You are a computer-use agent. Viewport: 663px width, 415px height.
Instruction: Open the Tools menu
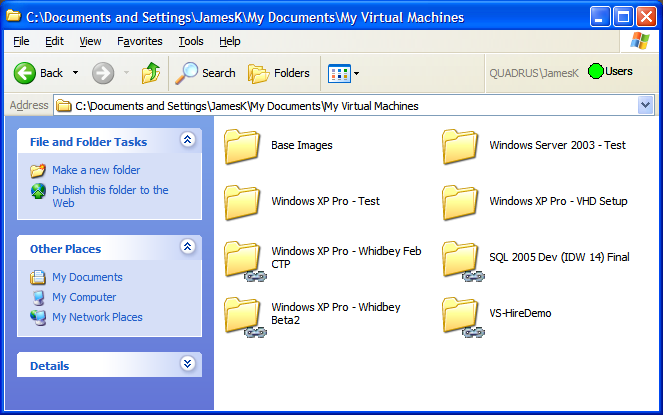pos(191,41)
